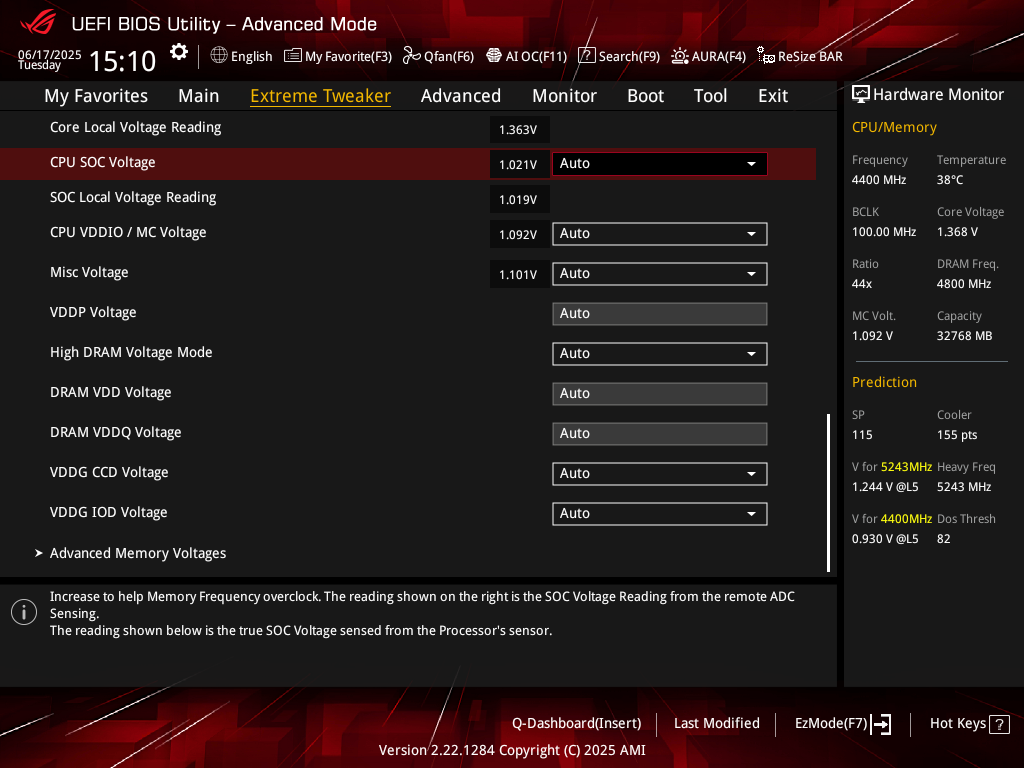
Task: Click the 1.092V value beside CPU VDDIO
Action: pyautogui.click(x=519, y=234)
